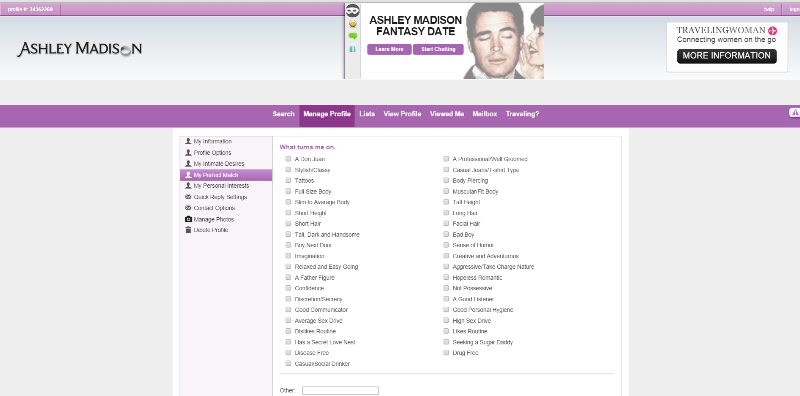Check the A Don Juan checkbox
Viewport: 800px width, 396px height.
(288, 159)
